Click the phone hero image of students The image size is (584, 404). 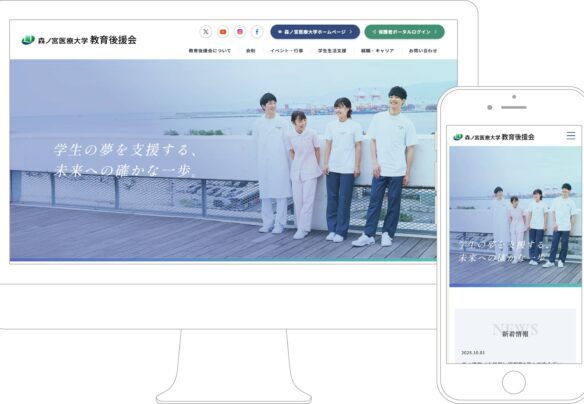515,216
